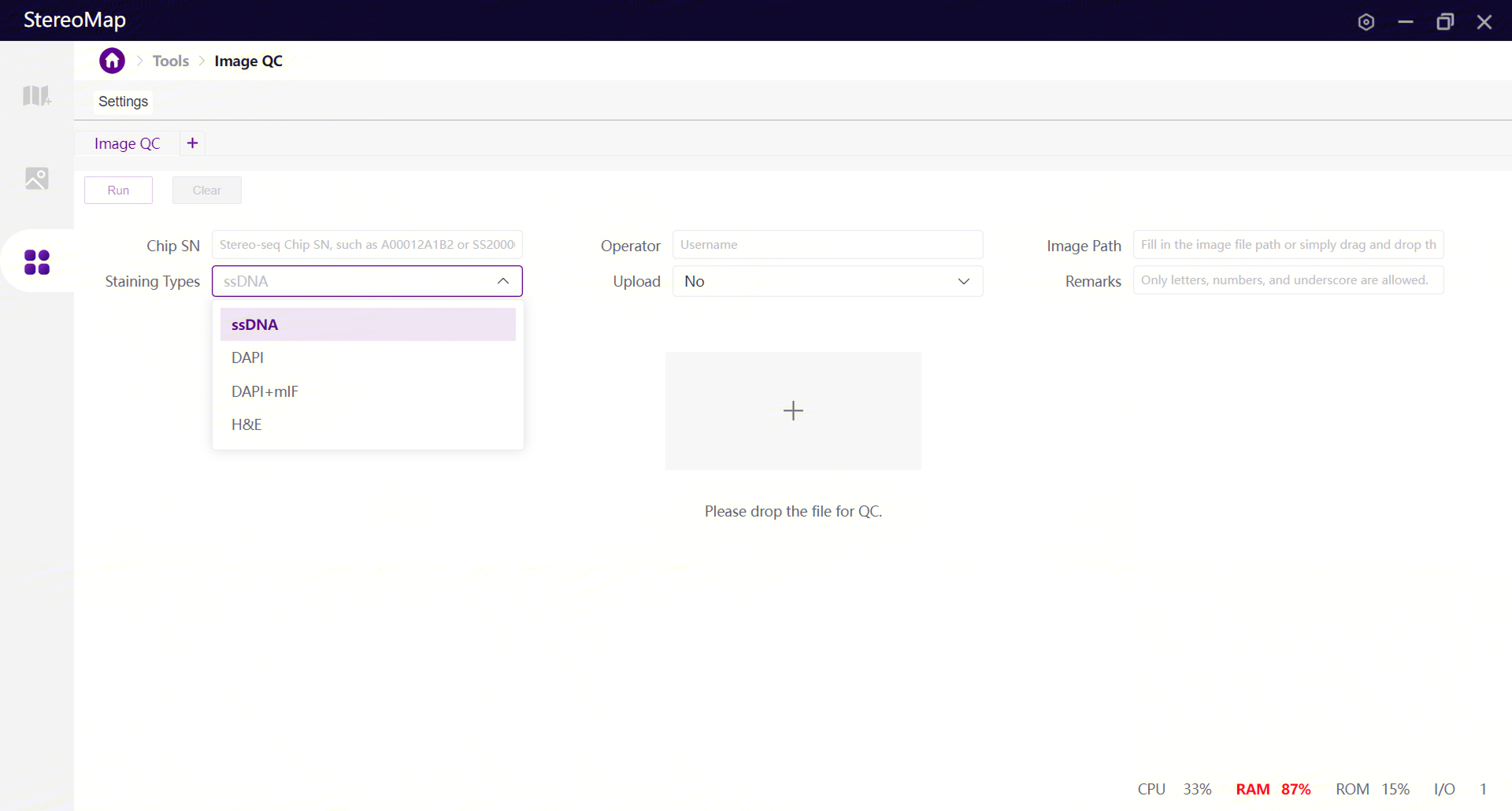Navigate to Tools in breadcrumb
The width and height of the screenshot is (1512, 811).
pyautogui.click(x=171, y=61)
